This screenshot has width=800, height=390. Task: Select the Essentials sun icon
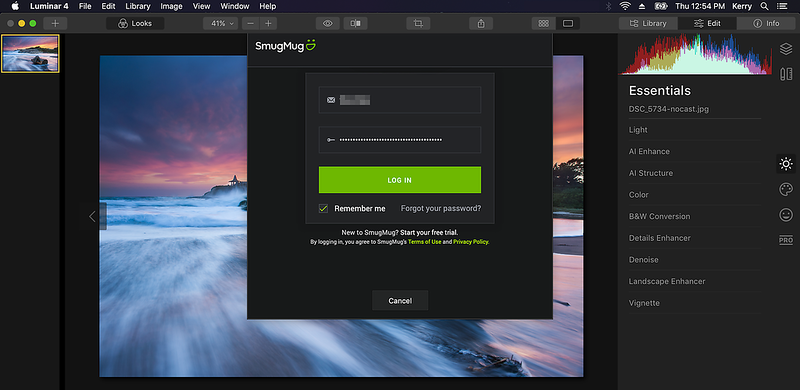point(786,164)
